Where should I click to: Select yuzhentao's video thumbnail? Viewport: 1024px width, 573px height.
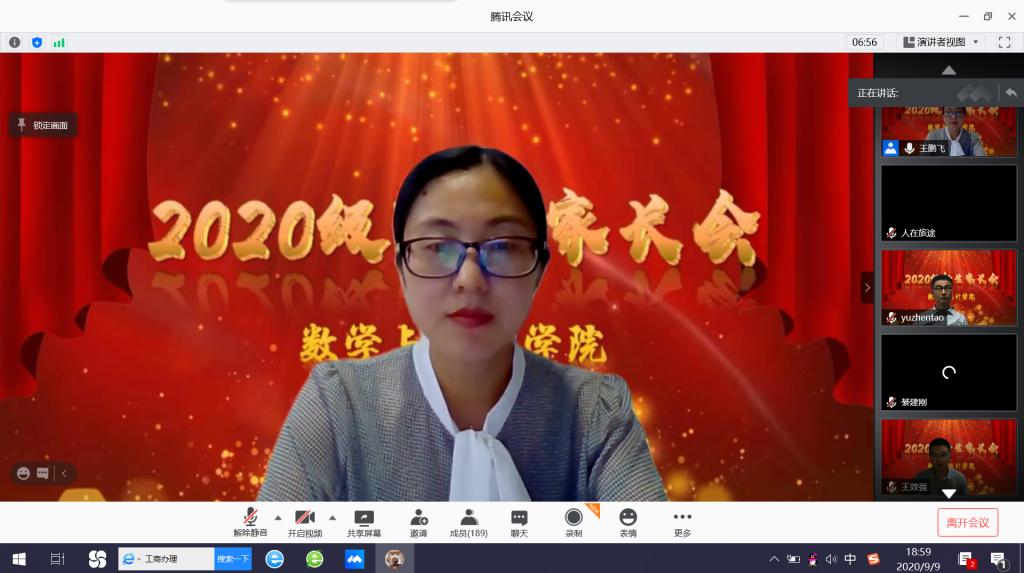[948, 288]
